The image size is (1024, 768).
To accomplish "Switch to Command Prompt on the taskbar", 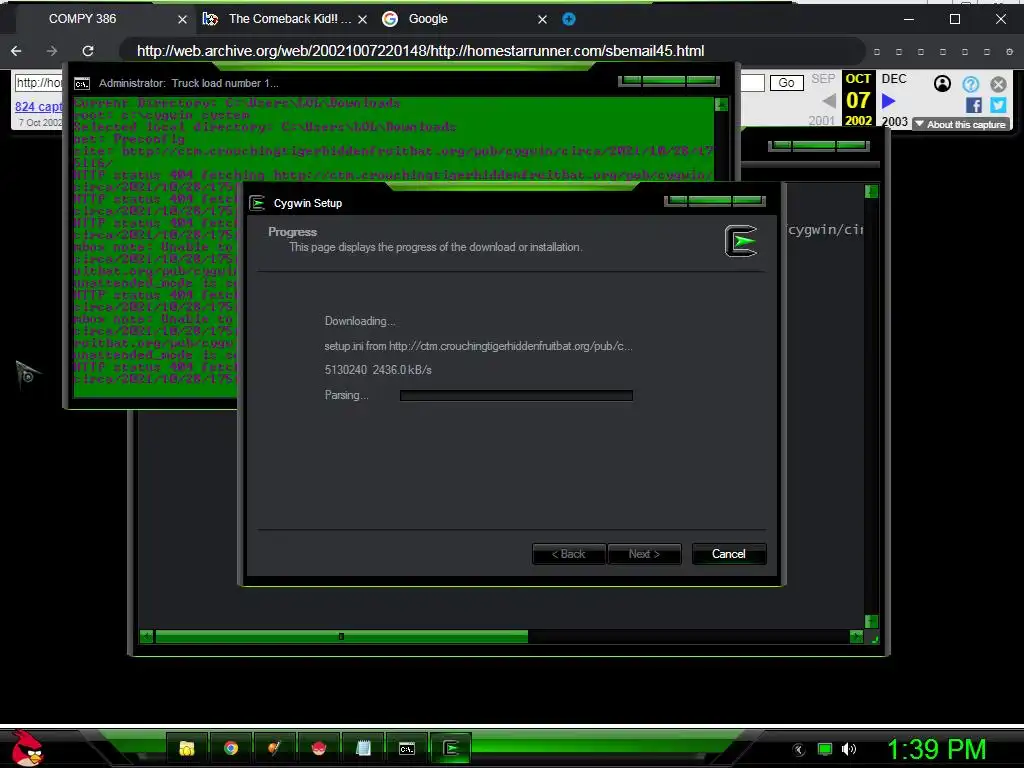I will [407, 748].
